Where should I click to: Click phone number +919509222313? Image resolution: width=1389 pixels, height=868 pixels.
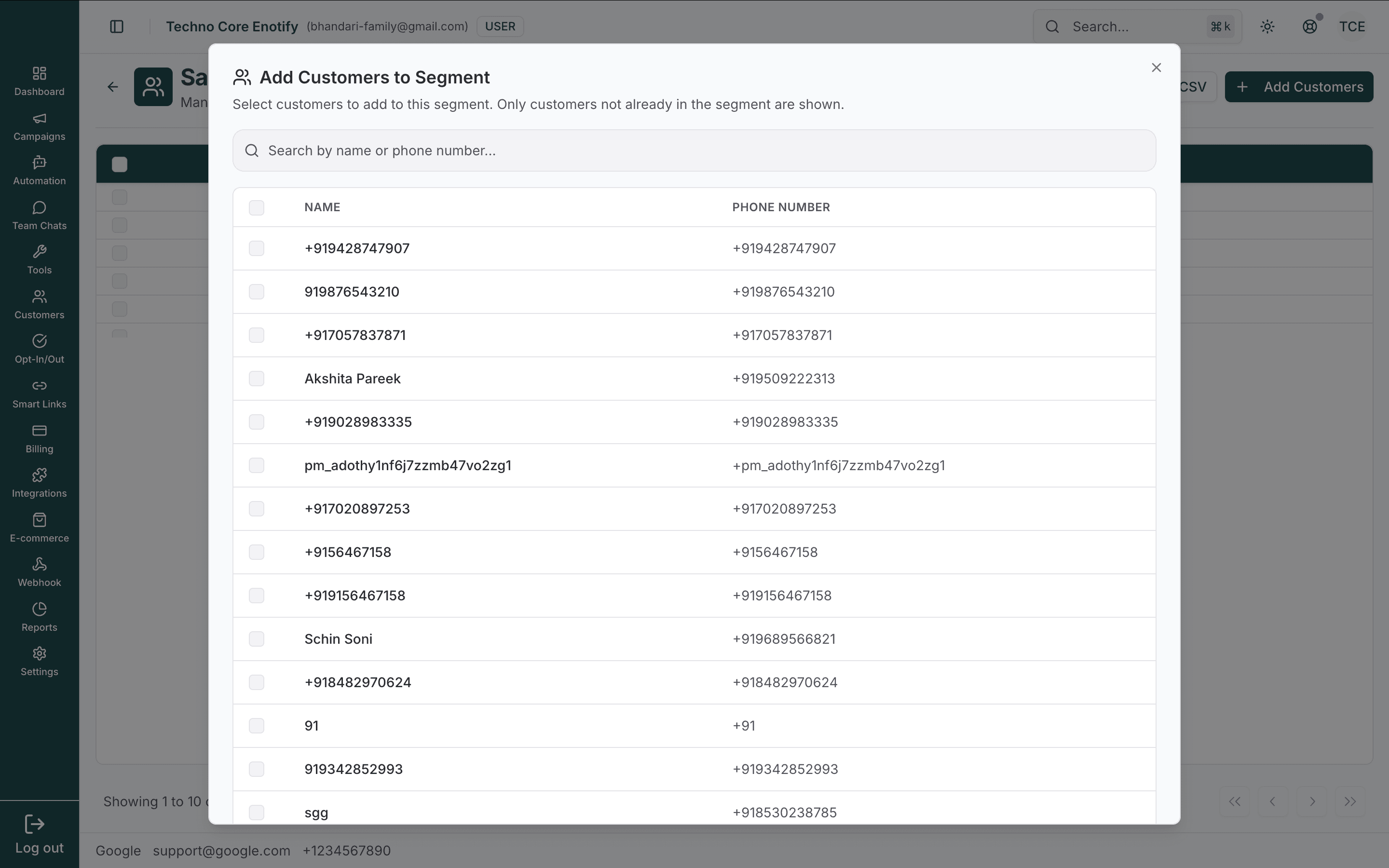(x=783, y=379)
